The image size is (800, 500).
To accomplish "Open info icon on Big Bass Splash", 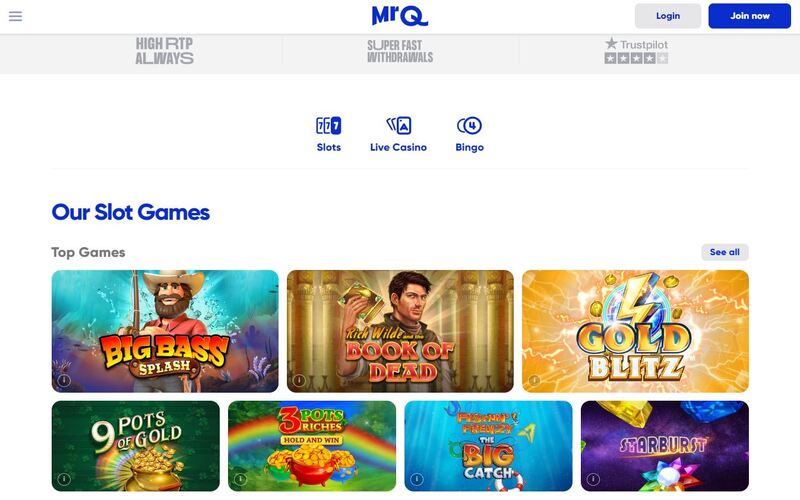I will tap(64, 381).
